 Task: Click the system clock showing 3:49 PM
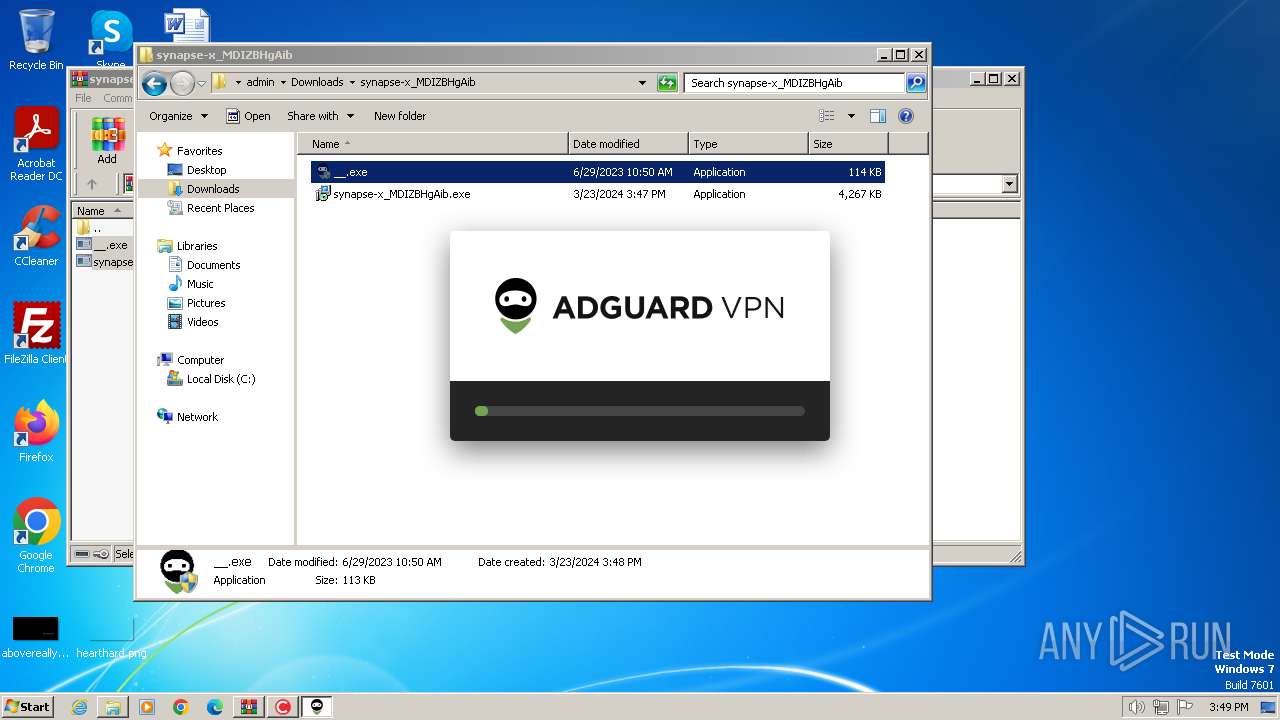tap(1229, 707)
